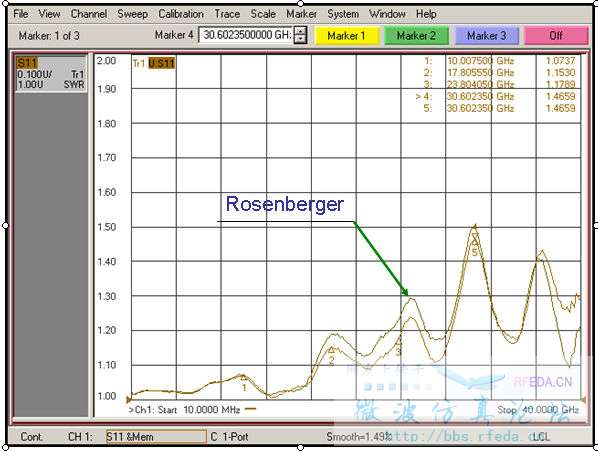Click the Marker 4 frequency input field
Viewport: 598px width, 451px height.
(x=246, y=35)
